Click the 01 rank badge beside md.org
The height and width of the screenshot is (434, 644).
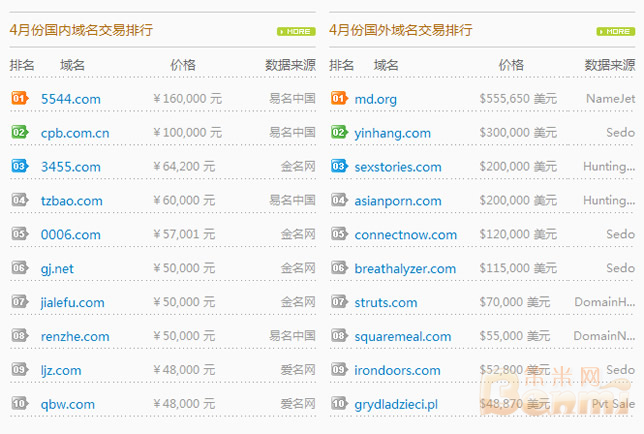339,98
